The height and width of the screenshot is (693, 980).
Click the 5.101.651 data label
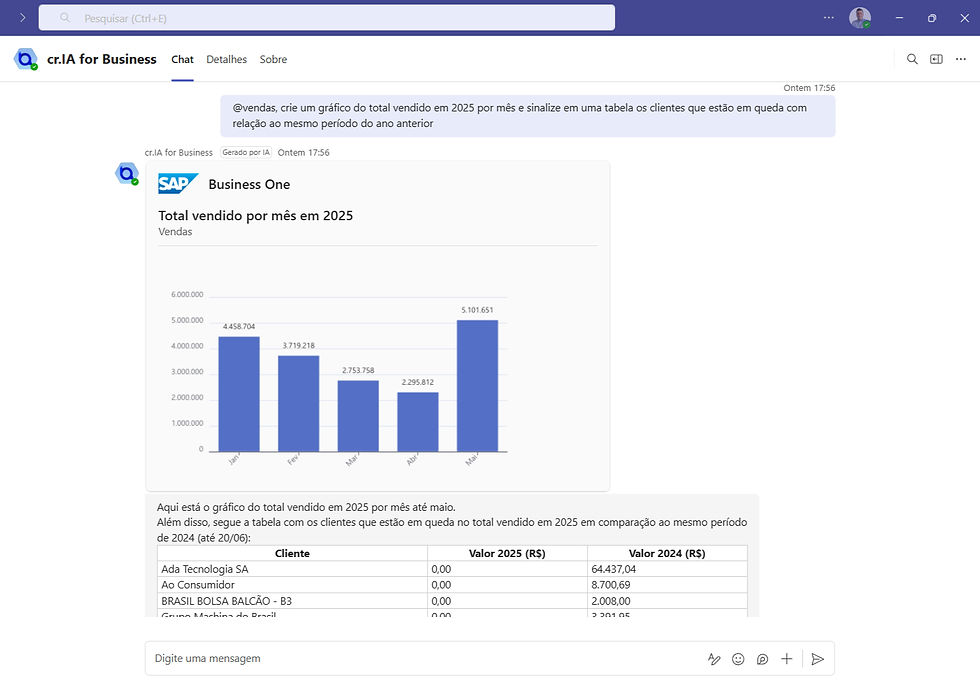coord(478,310)
